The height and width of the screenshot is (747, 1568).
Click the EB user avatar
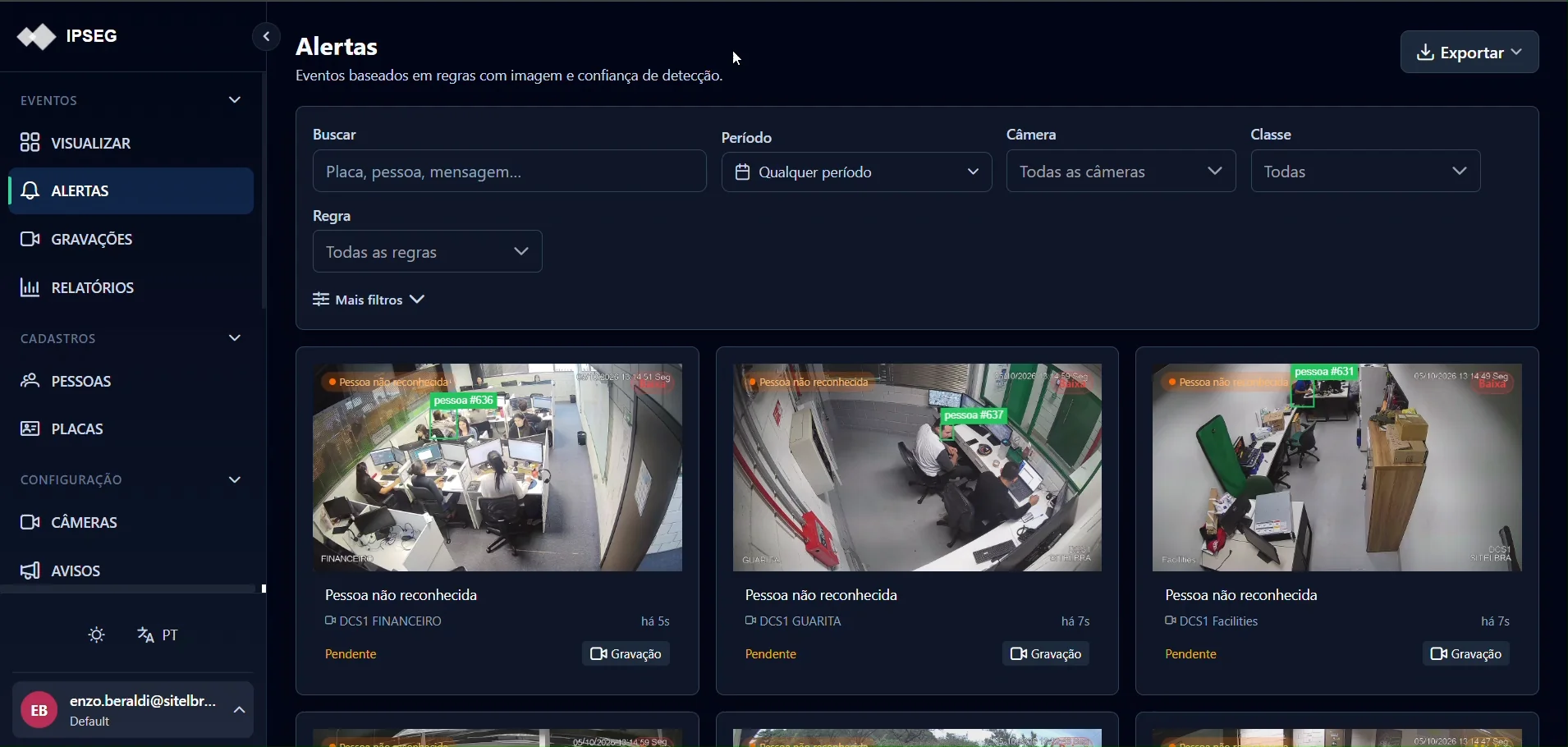coord(39,711)
